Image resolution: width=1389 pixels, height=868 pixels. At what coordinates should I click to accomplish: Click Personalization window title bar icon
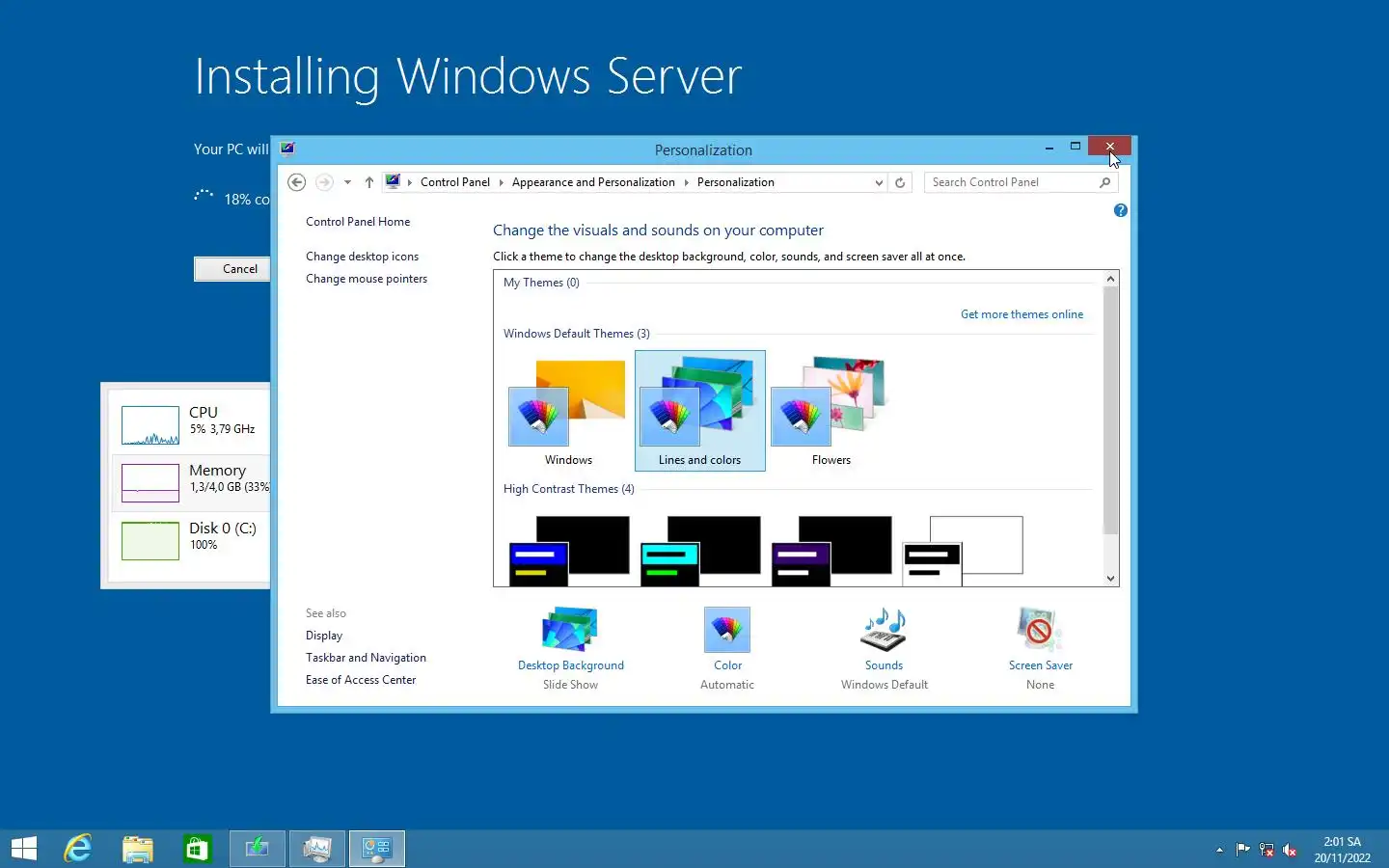click(x=286, y=149)
